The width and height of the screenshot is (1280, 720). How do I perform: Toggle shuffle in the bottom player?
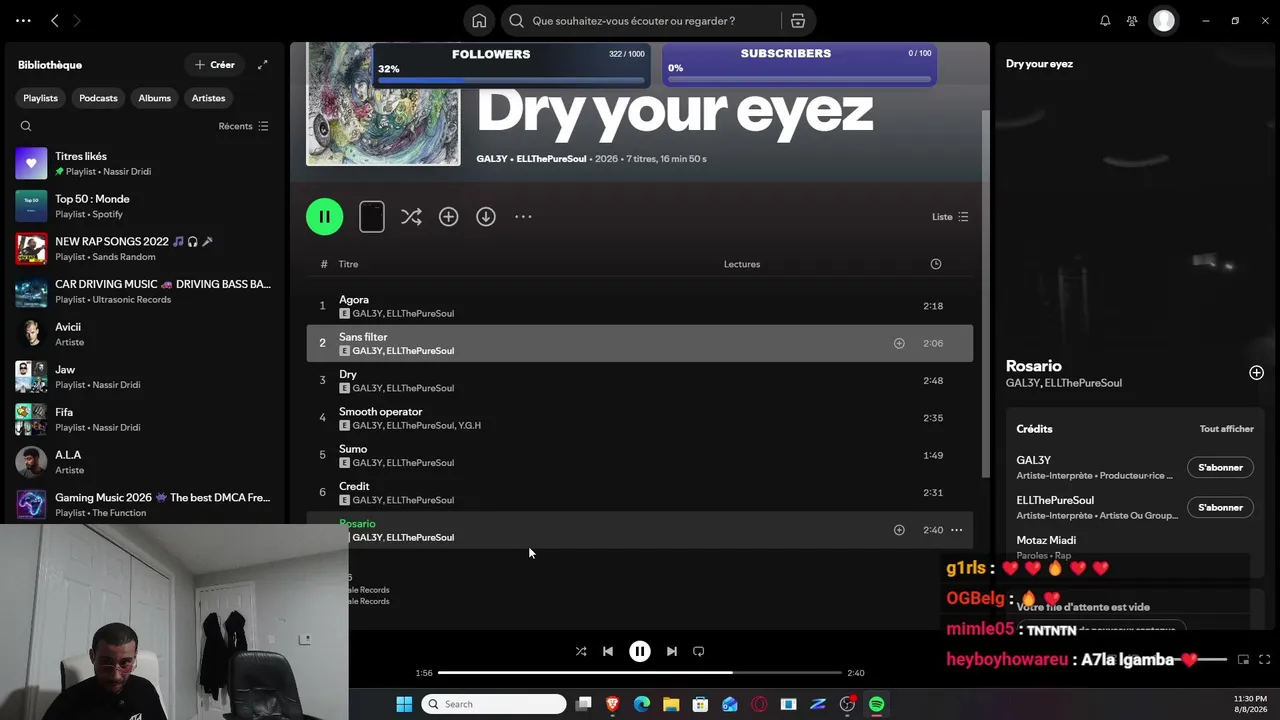581,651
